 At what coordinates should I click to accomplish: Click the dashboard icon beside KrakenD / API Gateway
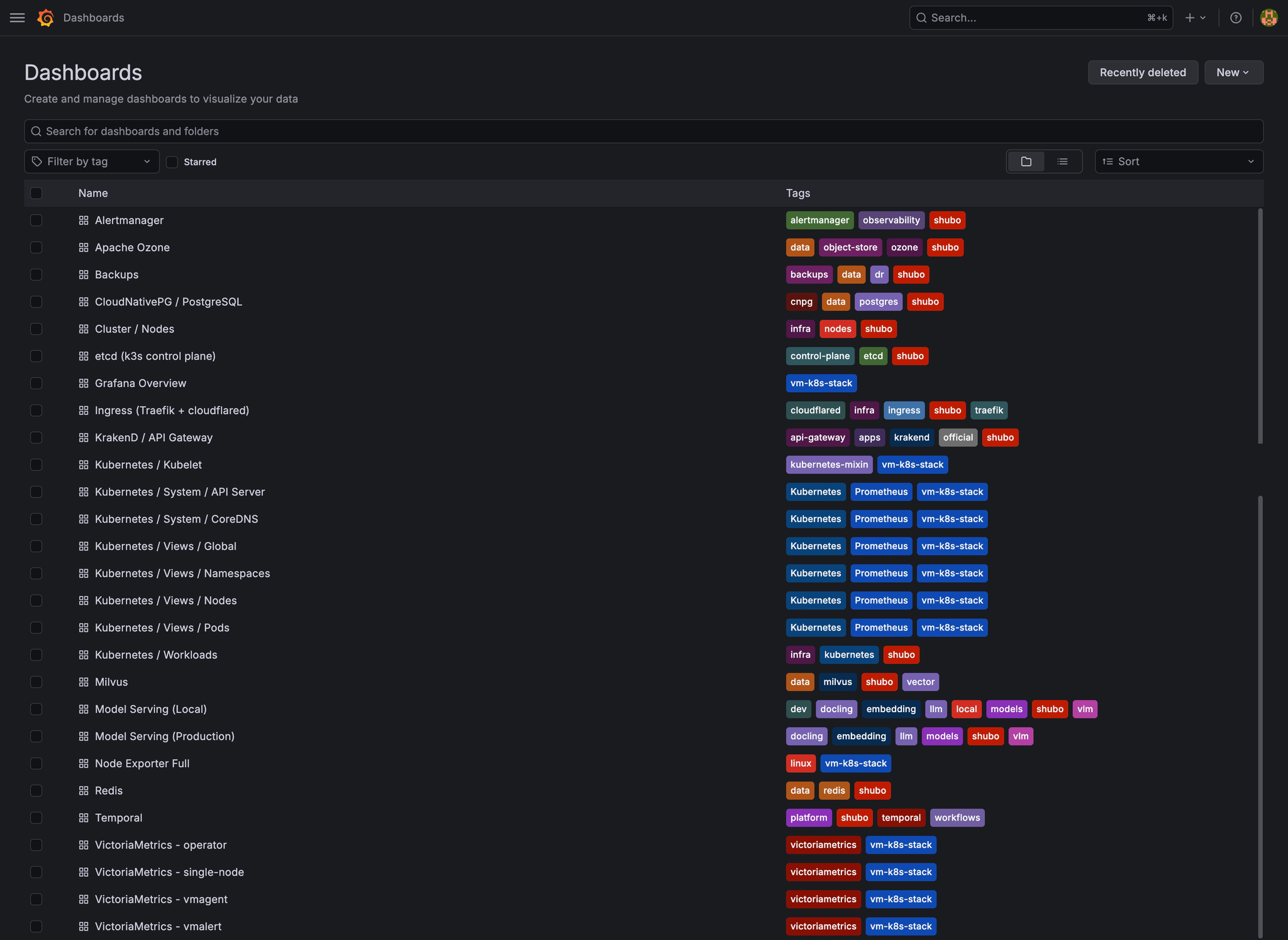click(84, 437)
